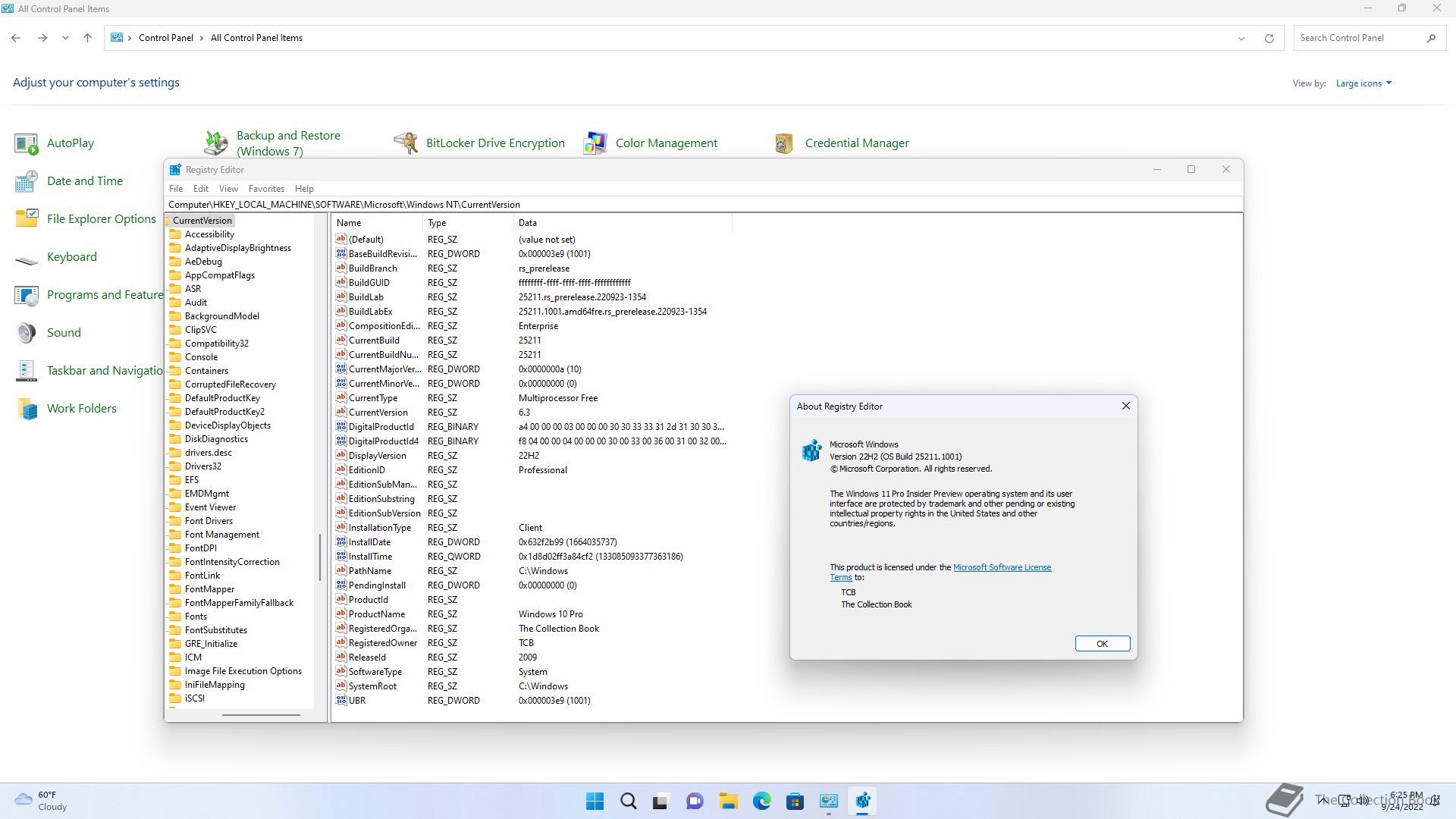Screen dimensions: 1456x819
Task: Select the ProductName registry value
Action: pyautogui.click(x=377, y=614)
